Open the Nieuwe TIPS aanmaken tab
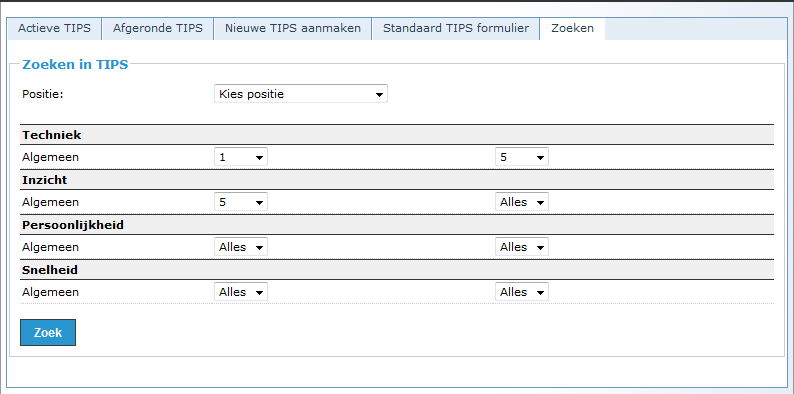 tap(293, 28)
